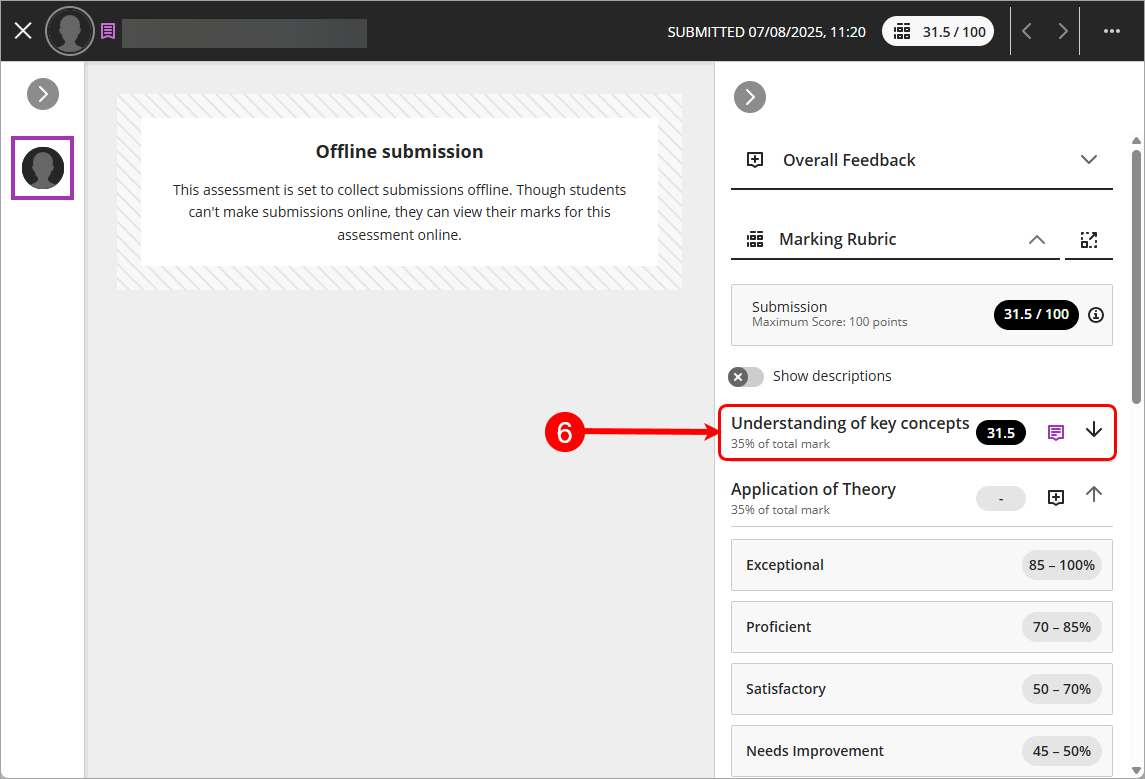This screenshot has width=1145, height=779.
Task: Go to the previous submission arrow
Action: click(1027, 31)
